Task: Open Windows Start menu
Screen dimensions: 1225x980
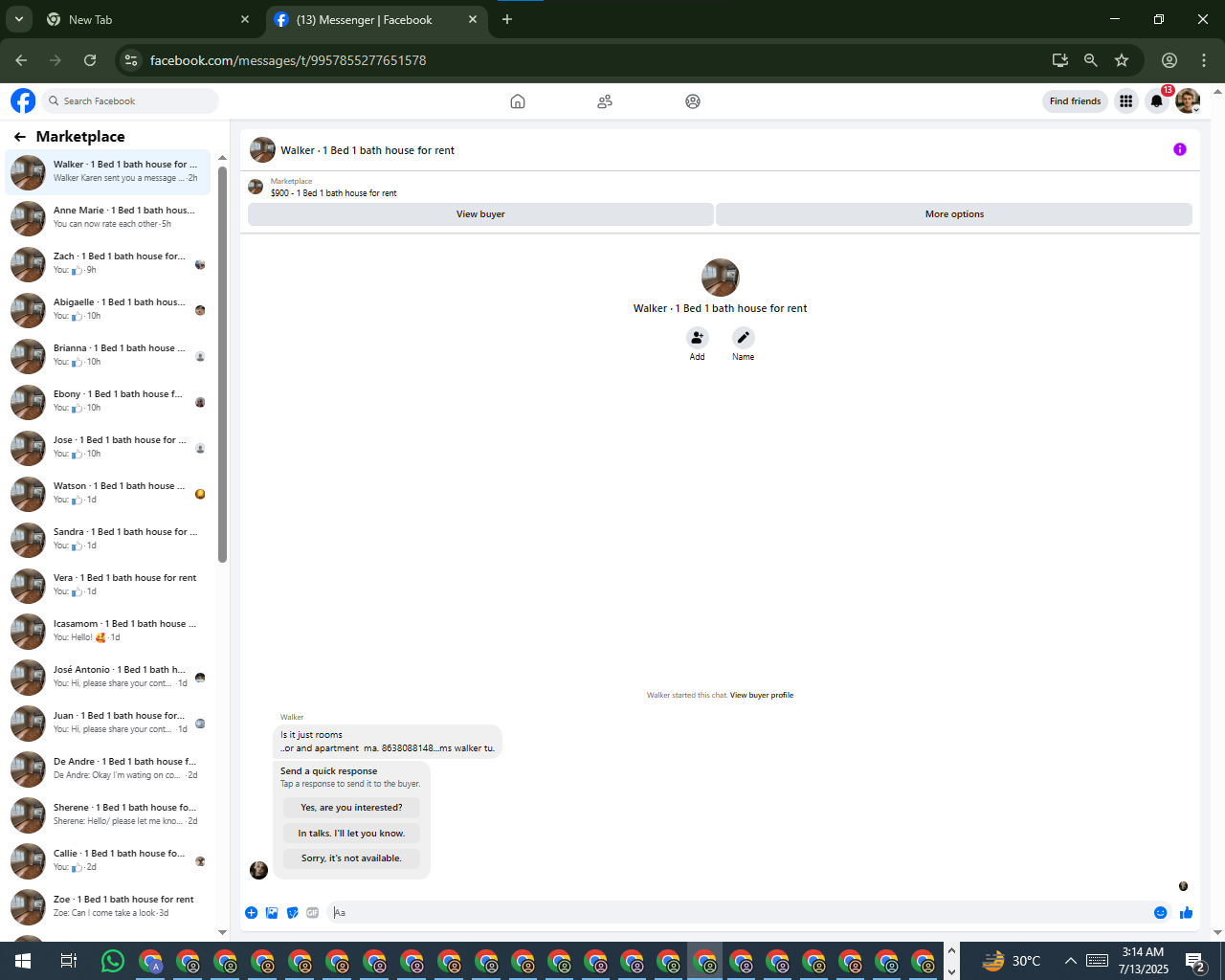Action: [23, 961]
